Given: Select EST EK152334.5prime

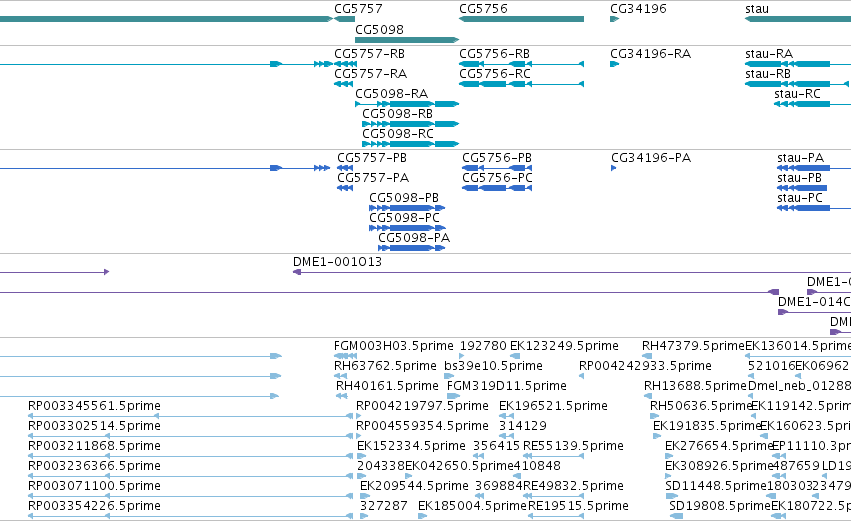Looking at the screenshot, I should click(x=411, y=447).
